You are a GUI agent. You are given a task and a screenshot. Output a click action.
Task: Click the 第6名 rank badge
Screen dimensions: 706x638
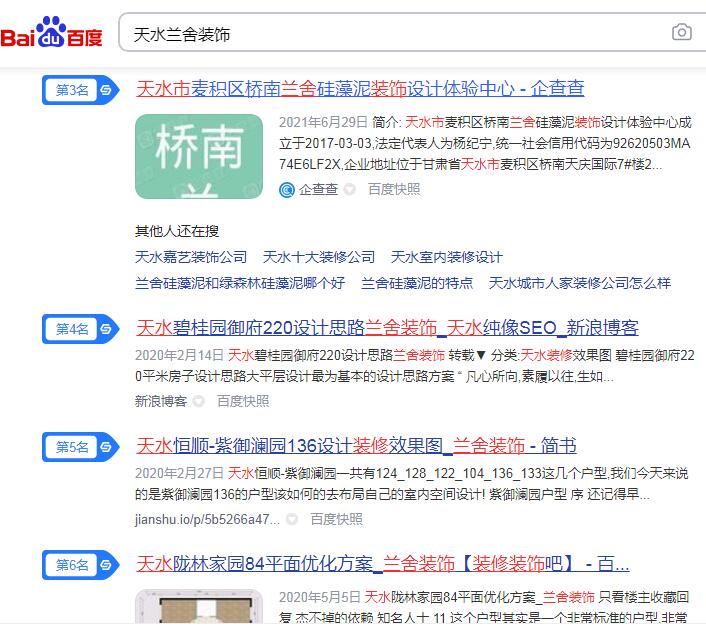click(x=81, y=565)
